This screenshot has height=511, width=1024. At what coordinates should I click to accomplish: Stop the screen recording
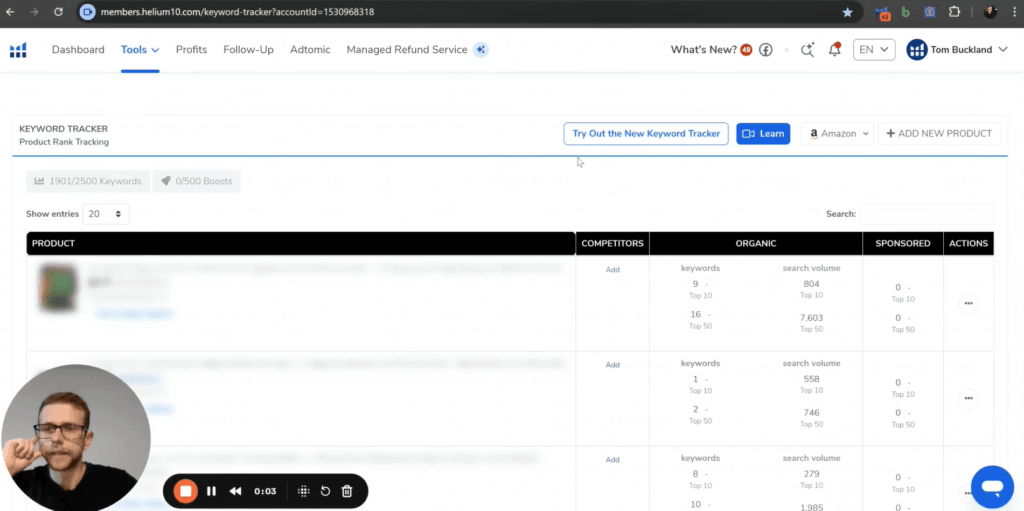click(x=186, y=491)
